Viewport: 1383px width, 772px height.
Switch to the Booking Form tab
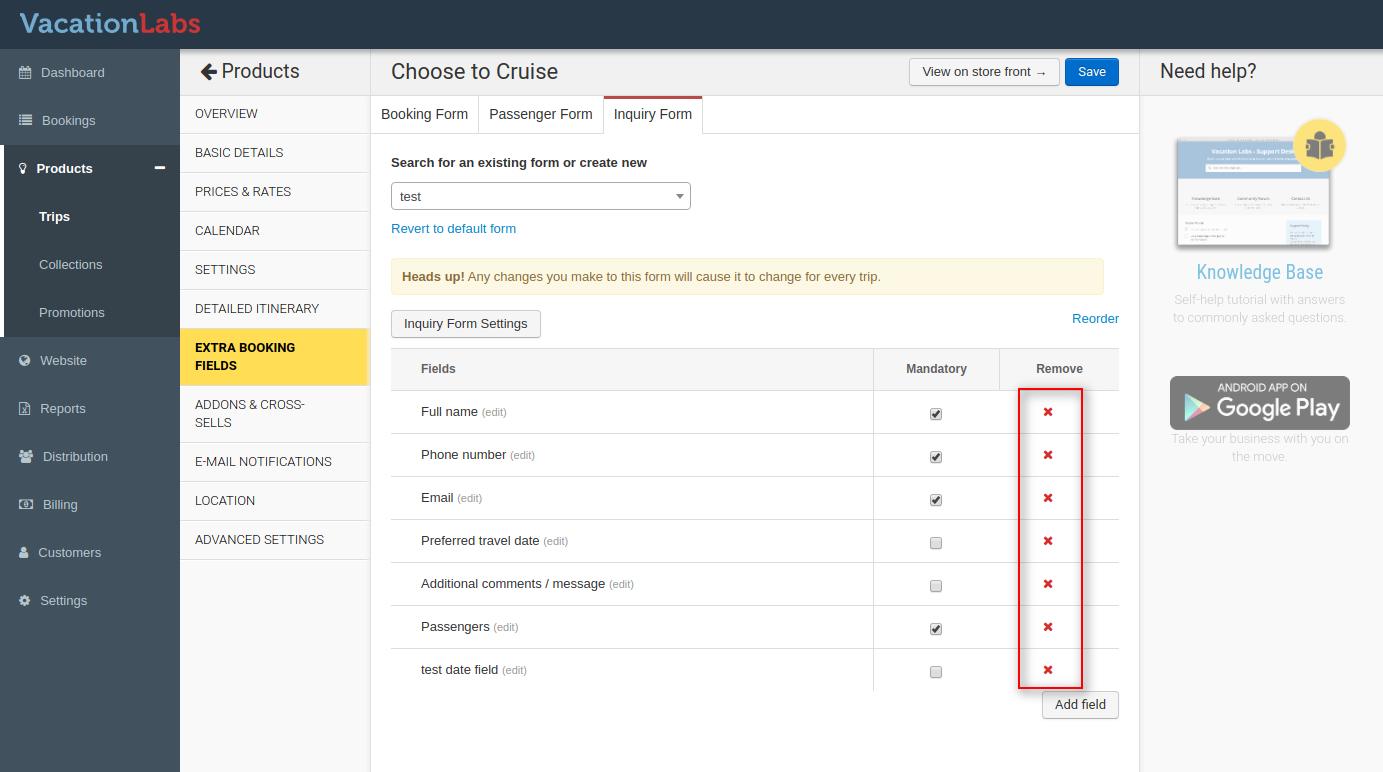(x=424, y=114)
